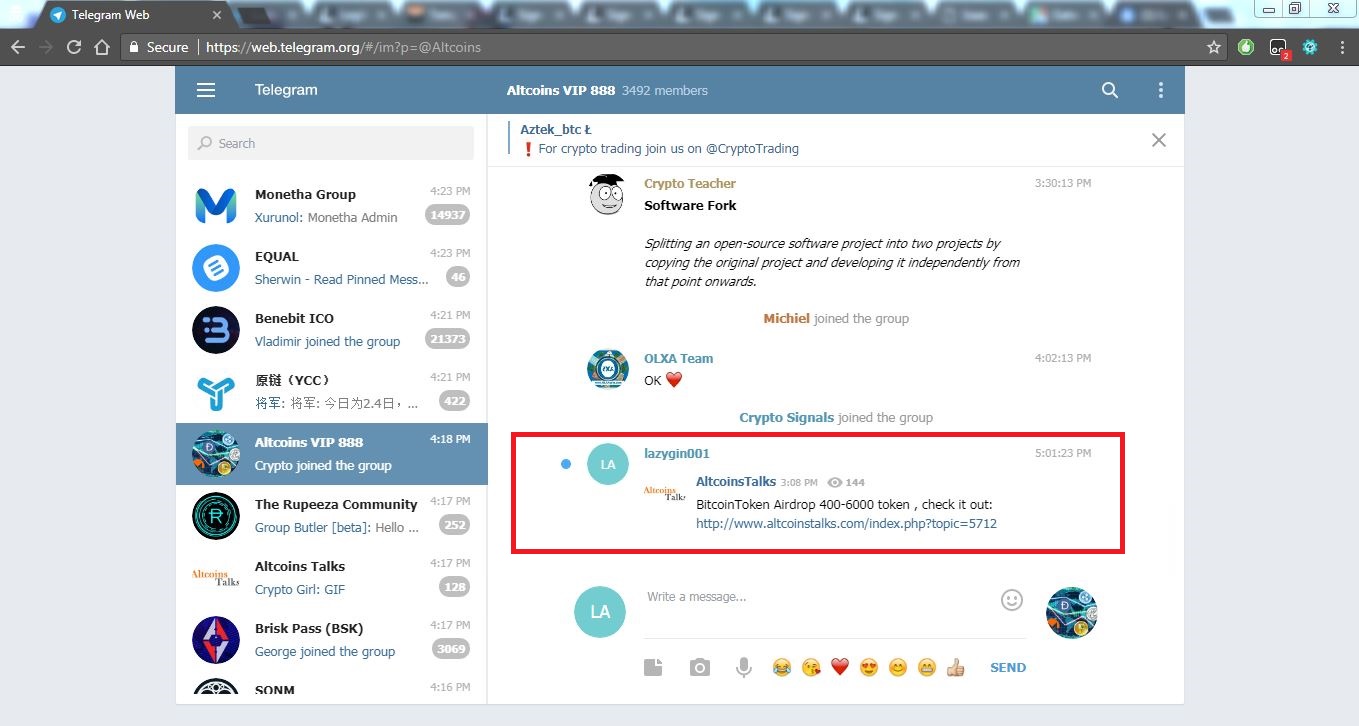Click the OLXA Team sender name
The height and width of the screenshot is (726, 1359).
679,358
